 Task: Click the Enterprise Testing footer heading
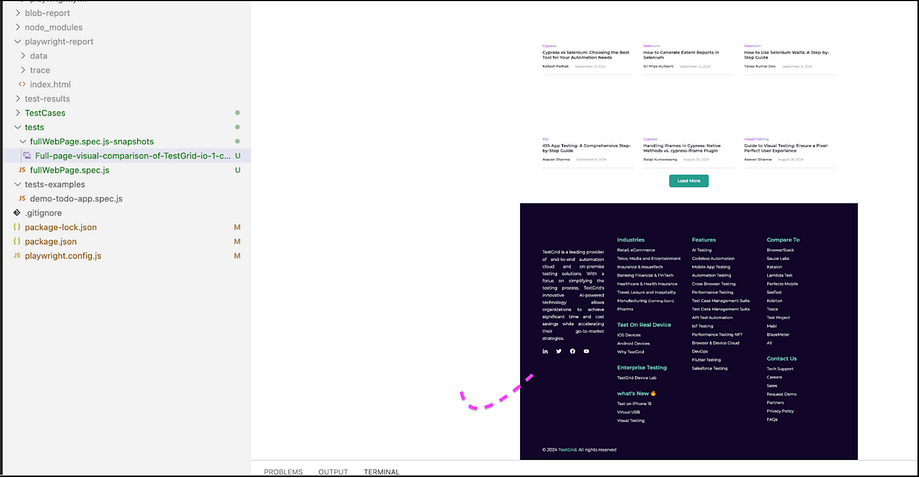coord(642,368)
